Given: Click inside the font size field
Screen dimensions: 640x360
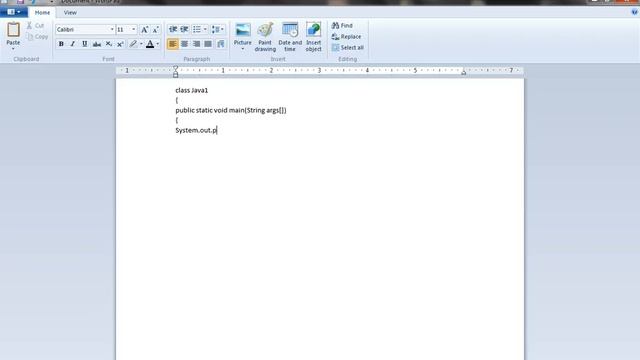Looking at the screenshot, I should pos(124,30).
